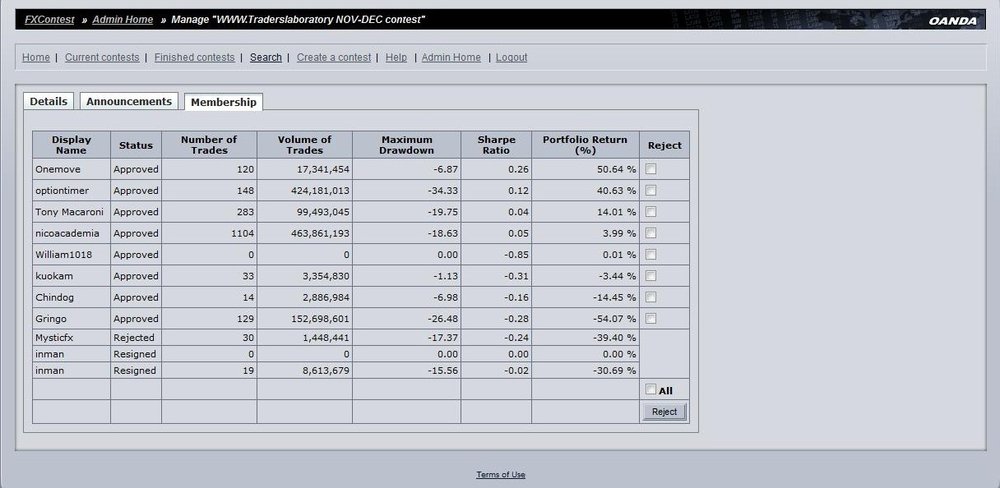Viewport: 1000px width, 488px height.
Task: Click the 0.26 Sharpe ratio value
Action: coord(518,169)
